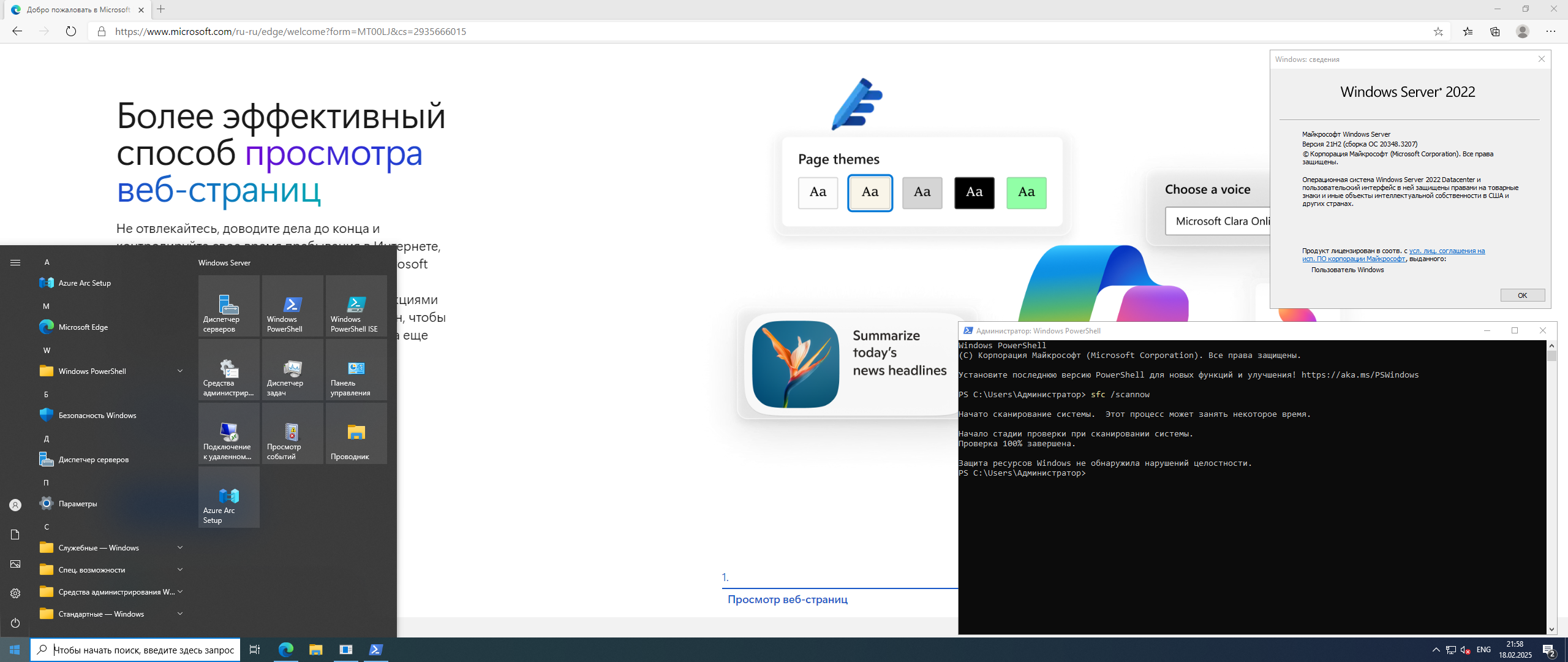This screenshot has width=1568, height=662.
Task: Expand the Start menu hamburger
Action: pos(15,262)
